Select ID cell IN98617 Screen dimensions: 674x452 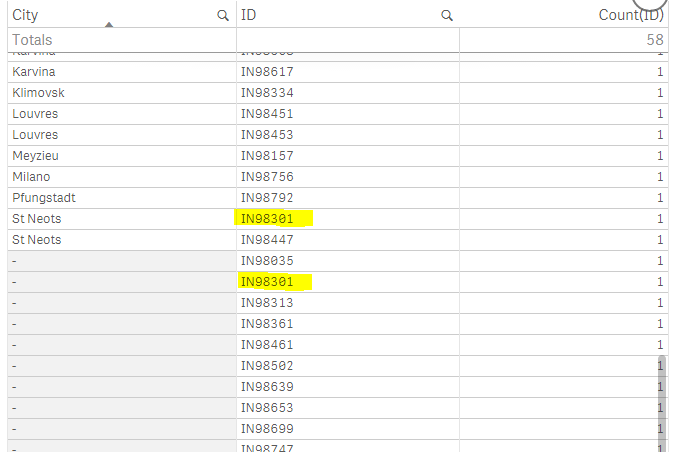coord(267,72)
